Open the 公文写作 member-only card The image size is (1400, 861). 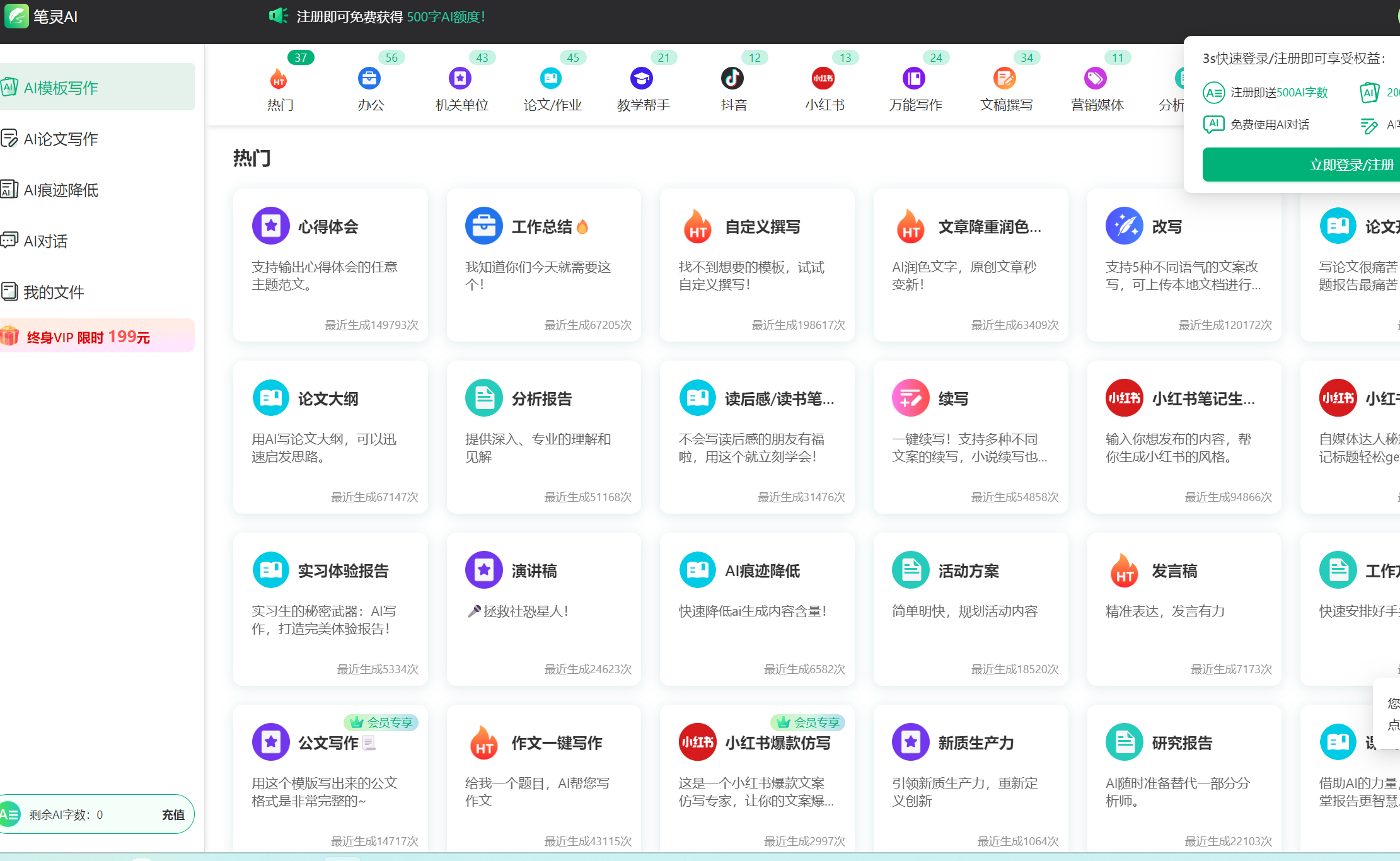click(x=330, y=778)
